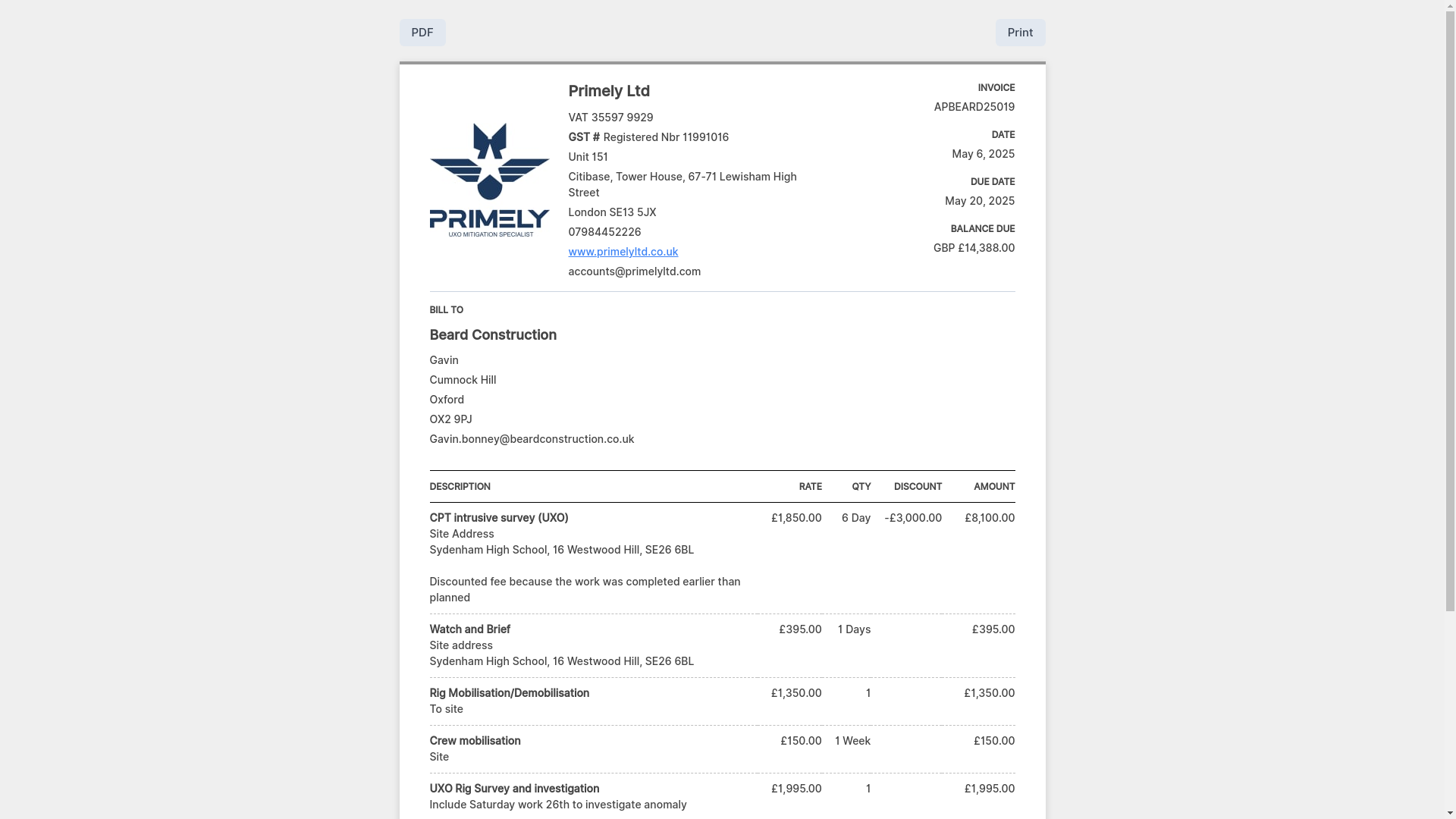Select CPT intrusive survey (UXO) item title
This screenshot has height=819, width=1456.
[499, 518]
